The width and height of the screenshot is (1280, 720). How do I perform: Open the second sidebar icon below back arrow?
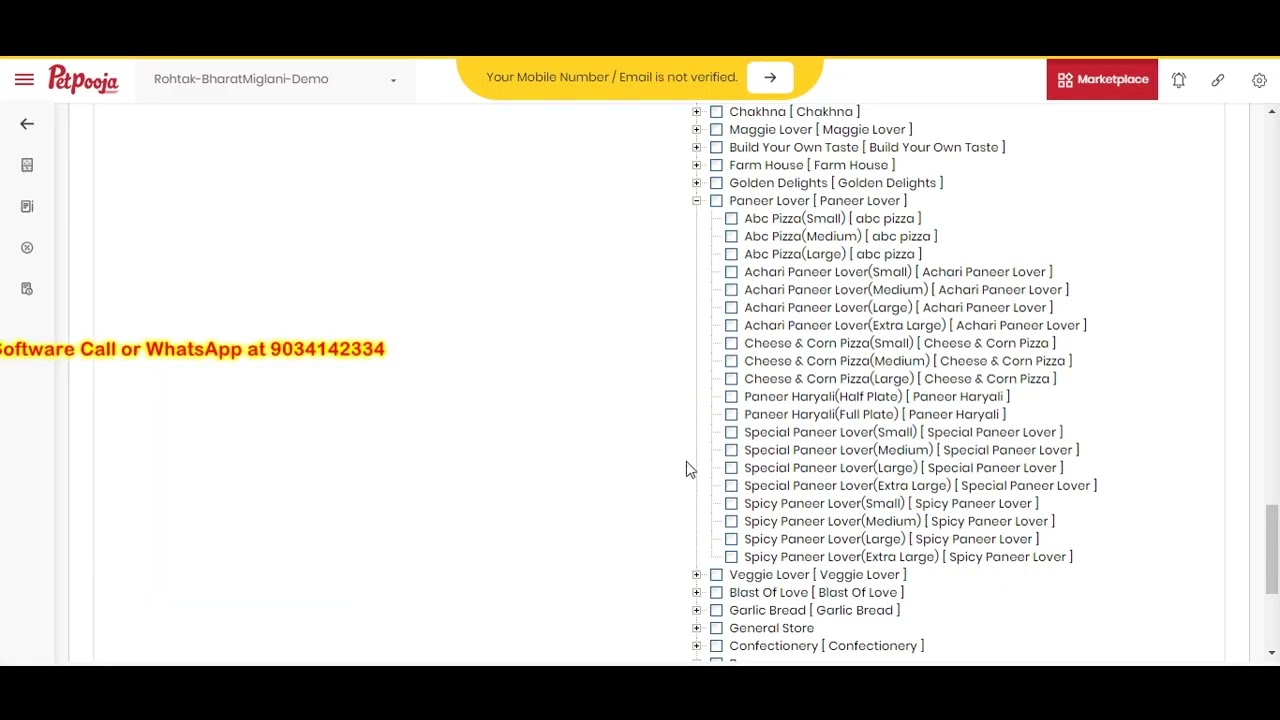coord(27,165)
